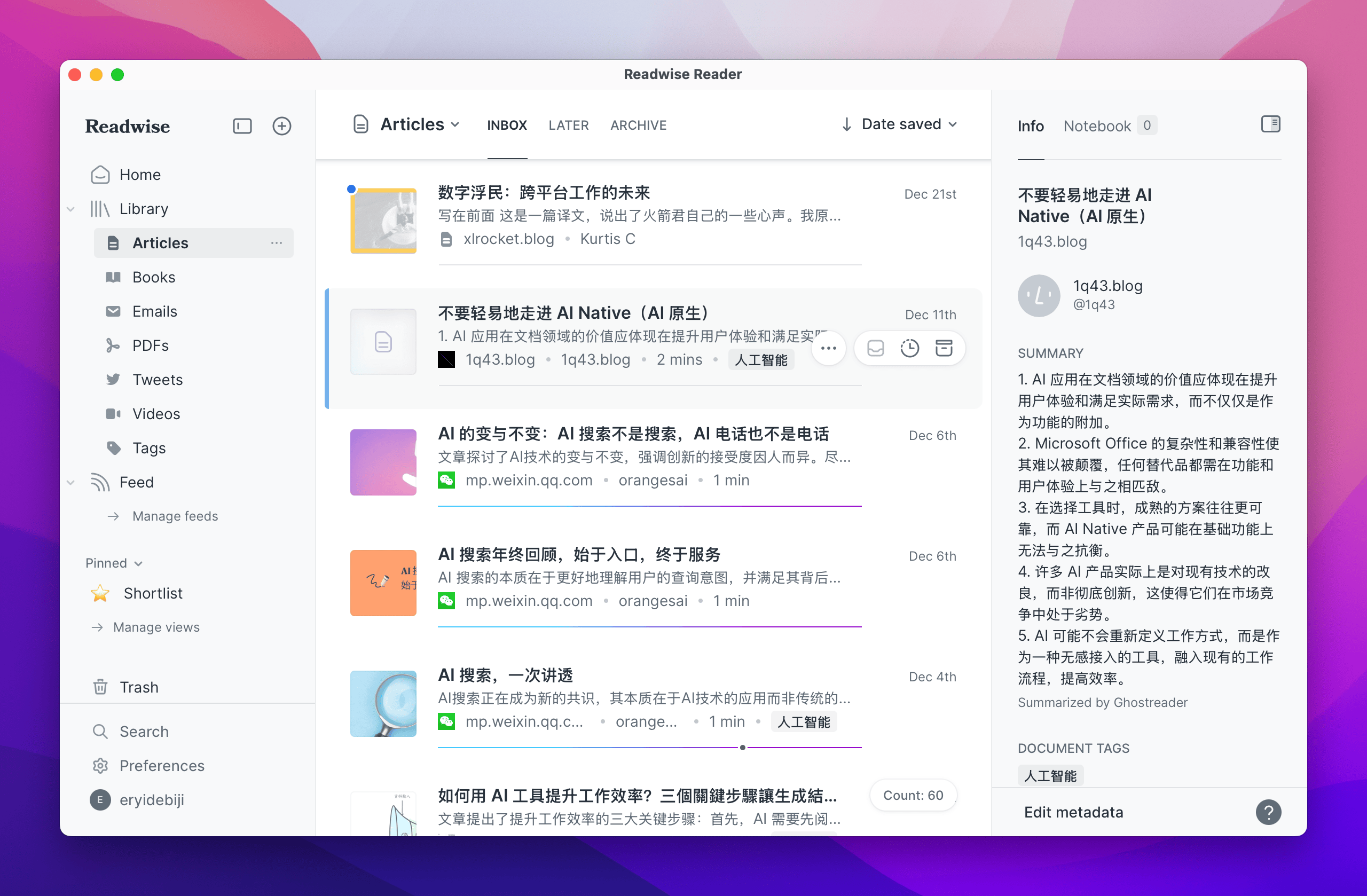1367x896 pixels.
Task: Open the Manage views link
Action: point(156,627)
